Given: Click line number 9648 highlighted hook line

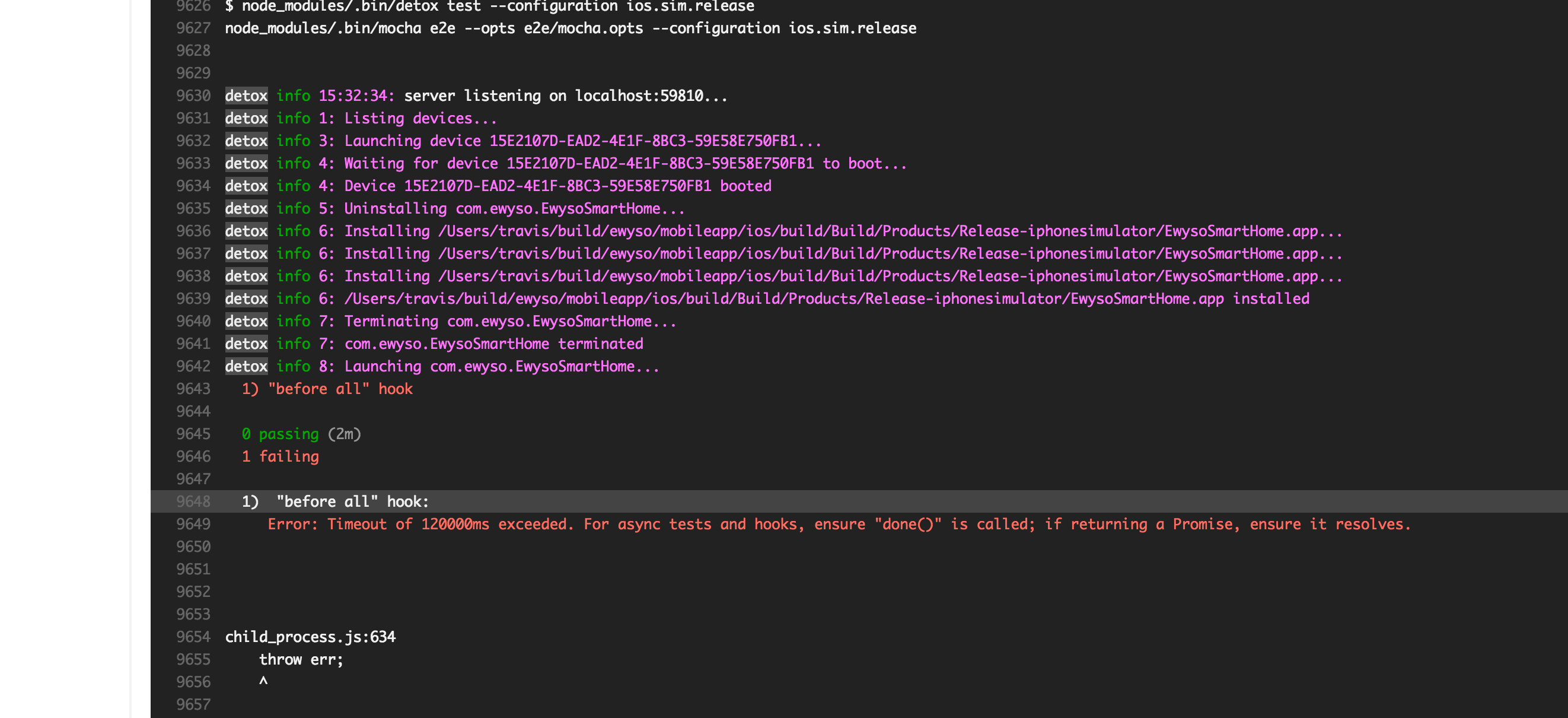Looking at the screenshot, I should click(193, 501).
